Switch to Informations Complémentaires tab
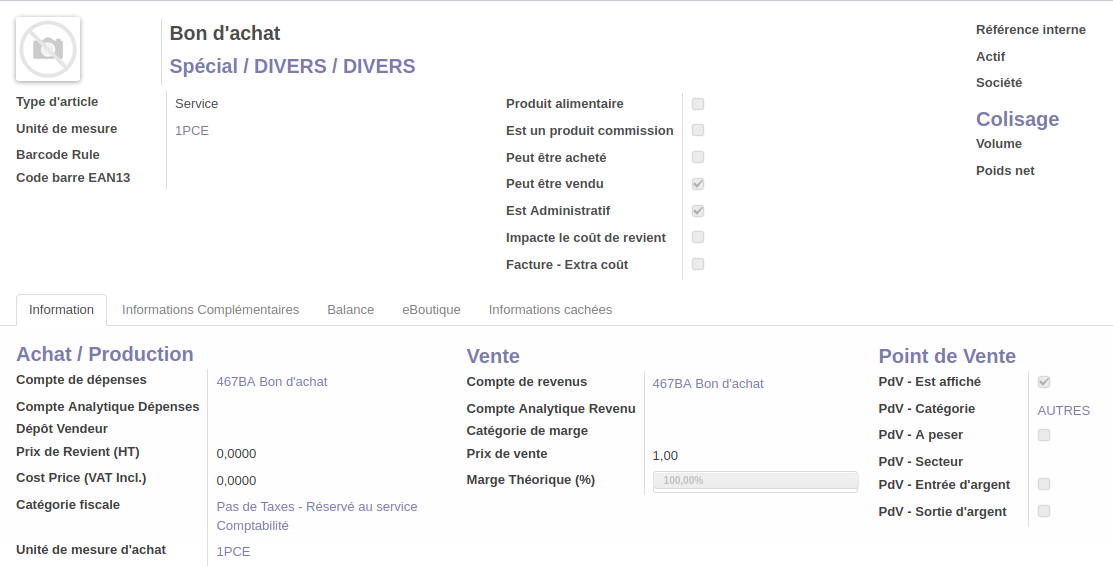Viewport: 1113px width, 566px height. [x=210, y=310]
